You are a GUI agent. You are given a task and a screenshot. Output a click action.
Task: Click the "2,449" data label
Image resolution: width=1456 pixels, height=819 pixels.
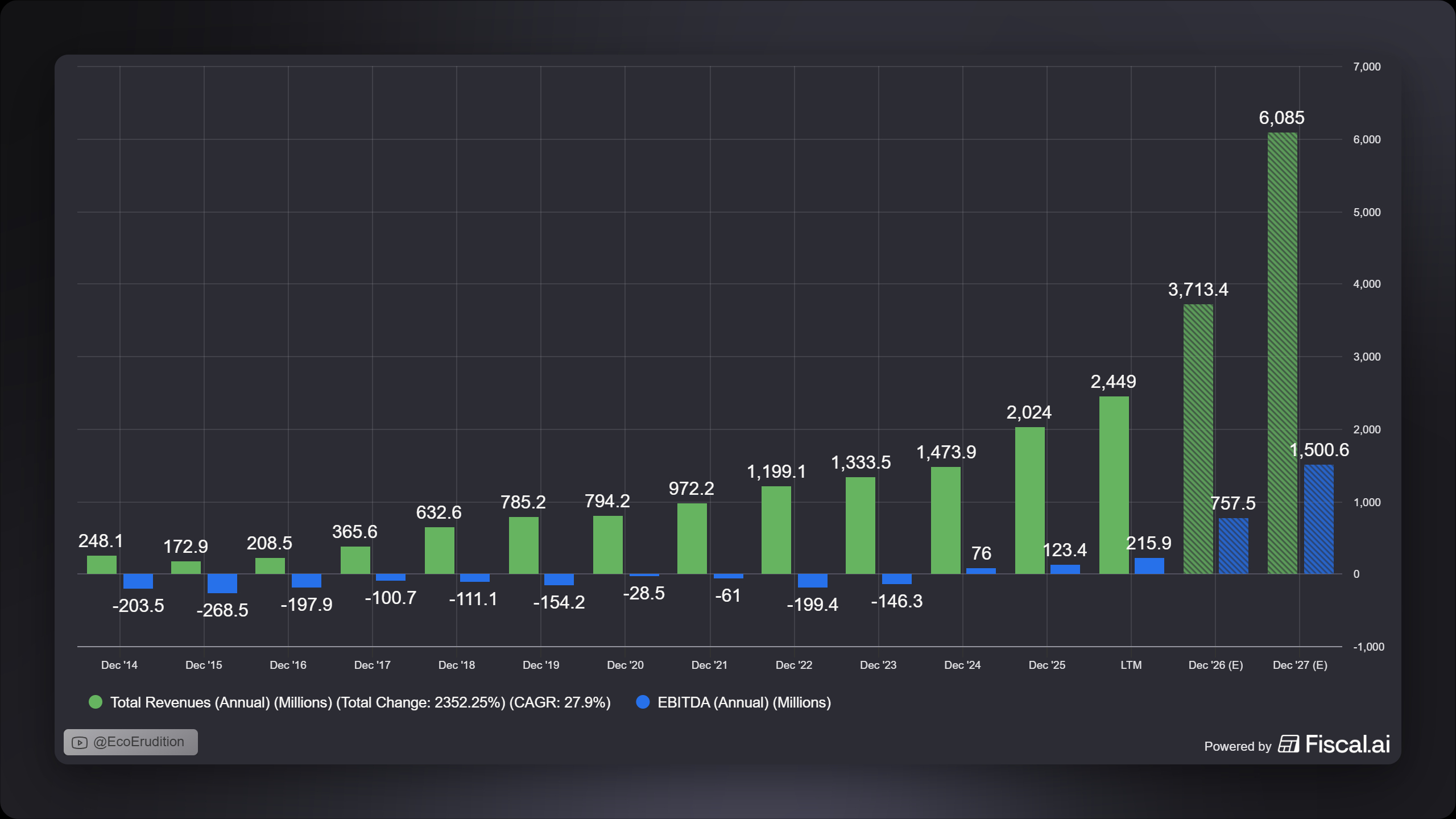click(x=1114, y=382)
